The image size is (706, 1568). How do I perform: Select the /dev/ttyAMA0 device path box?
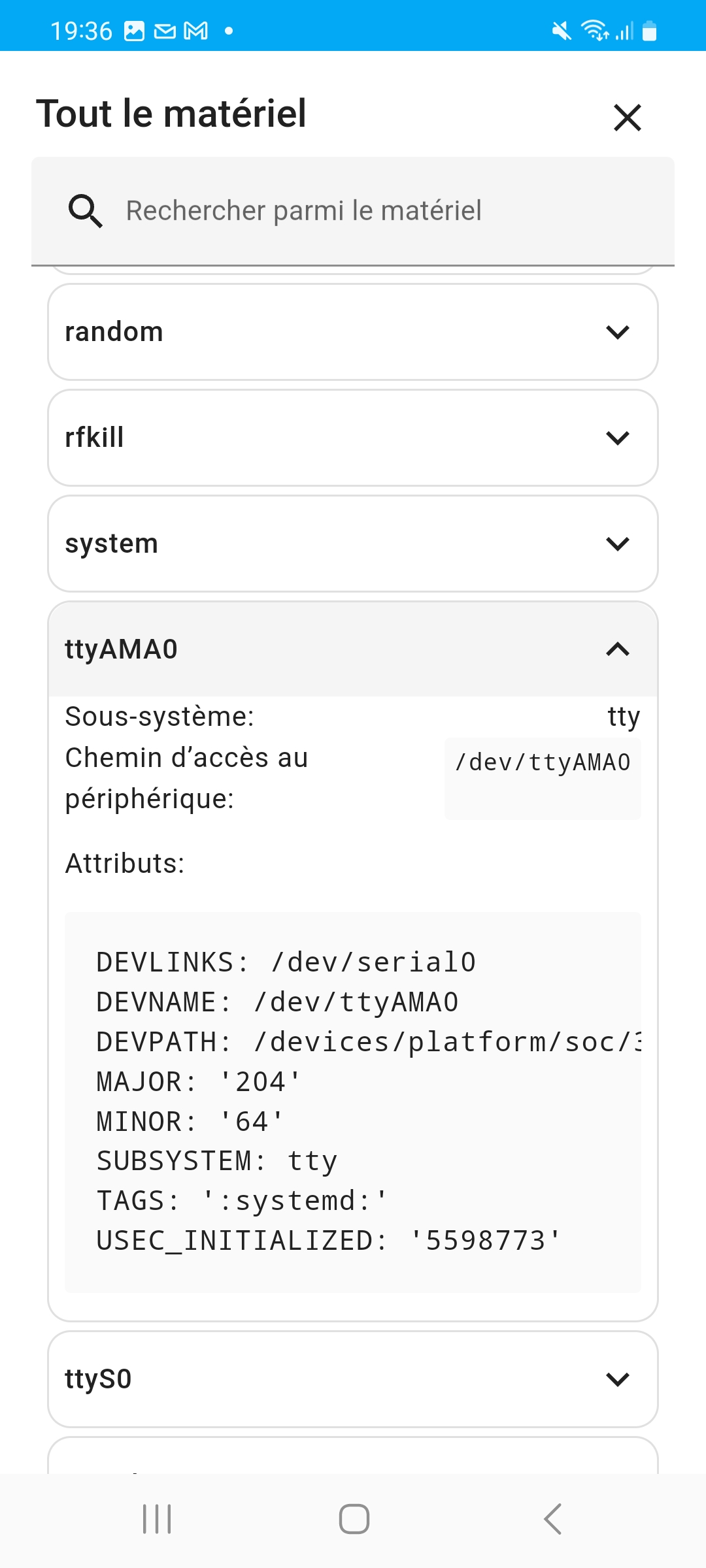pyautogui.click(x=543, y=779)
